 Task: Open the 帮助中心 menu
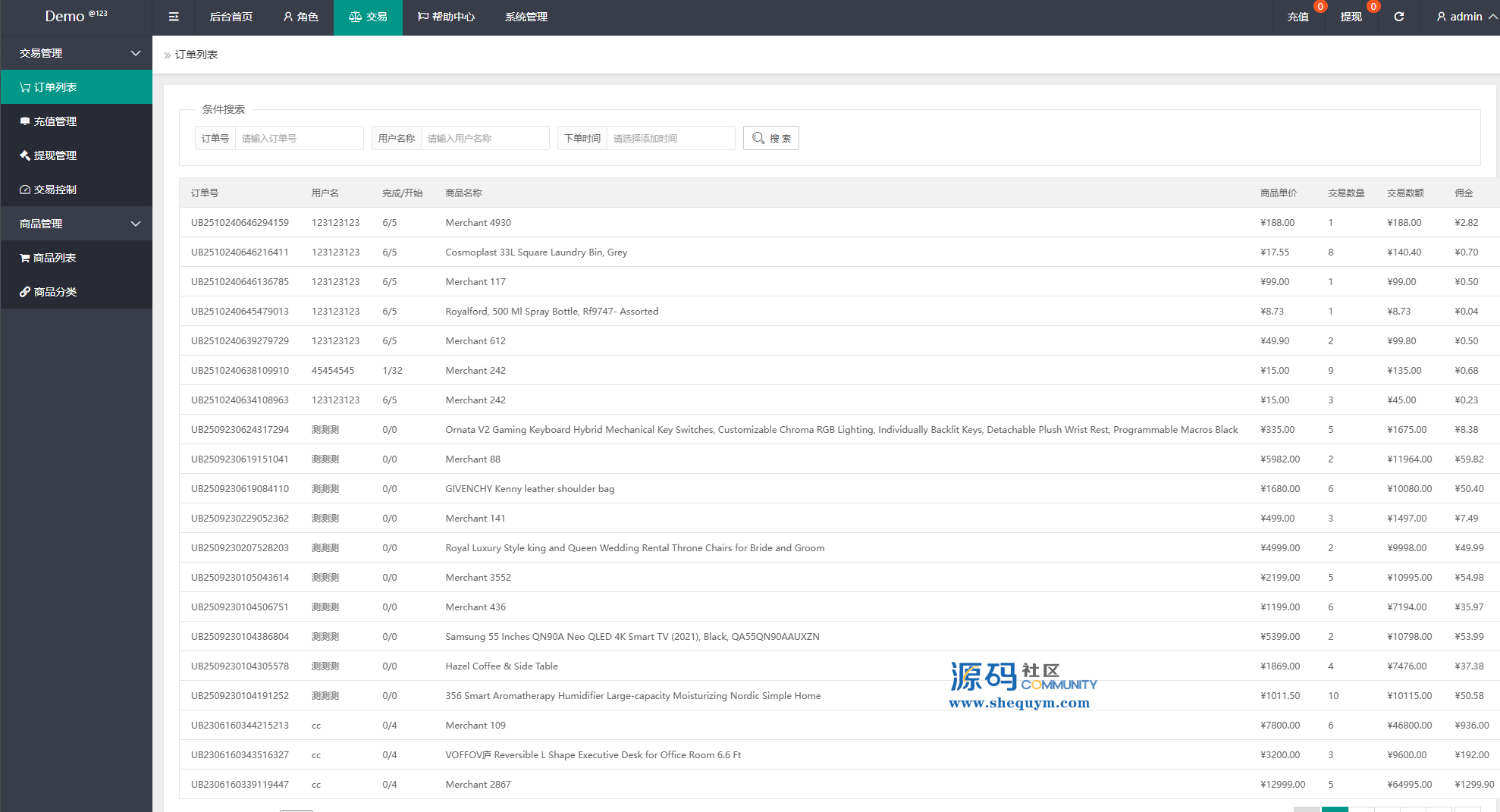tap(446, 17)
